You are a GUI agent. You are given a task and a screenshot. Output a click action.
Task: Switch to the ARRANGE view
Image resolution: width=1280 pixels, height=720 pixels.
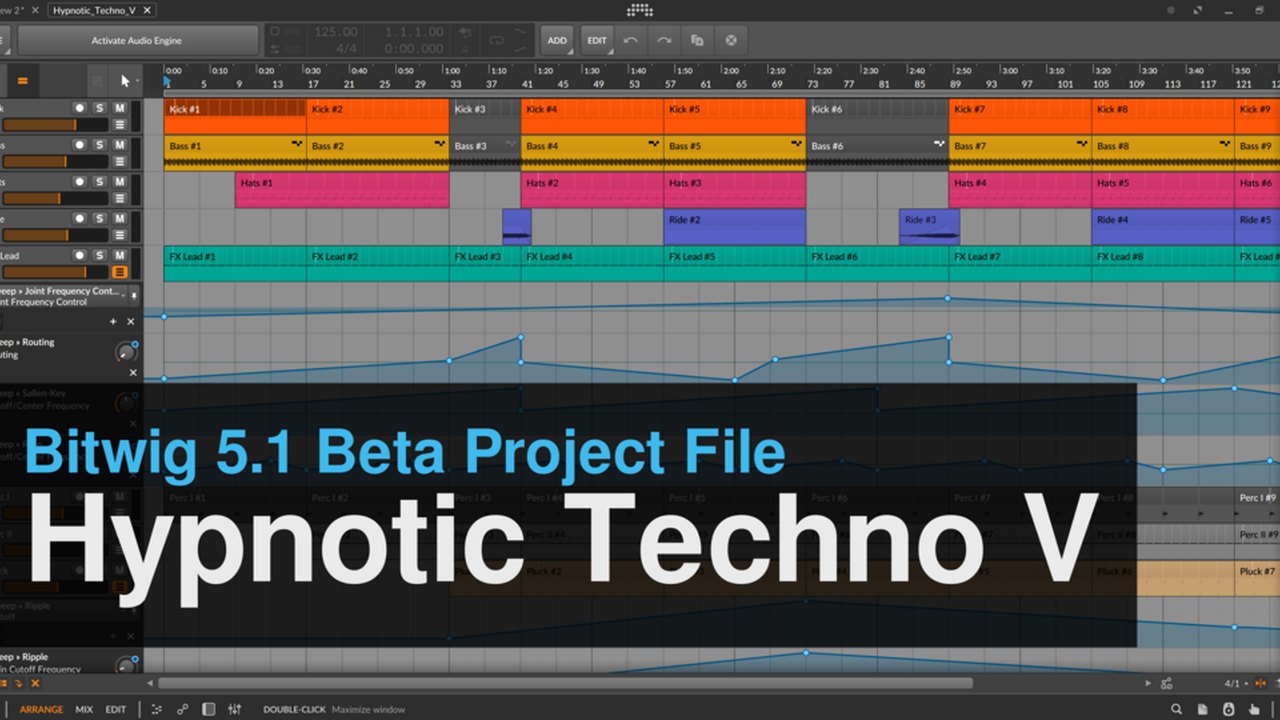click(41, 709)
